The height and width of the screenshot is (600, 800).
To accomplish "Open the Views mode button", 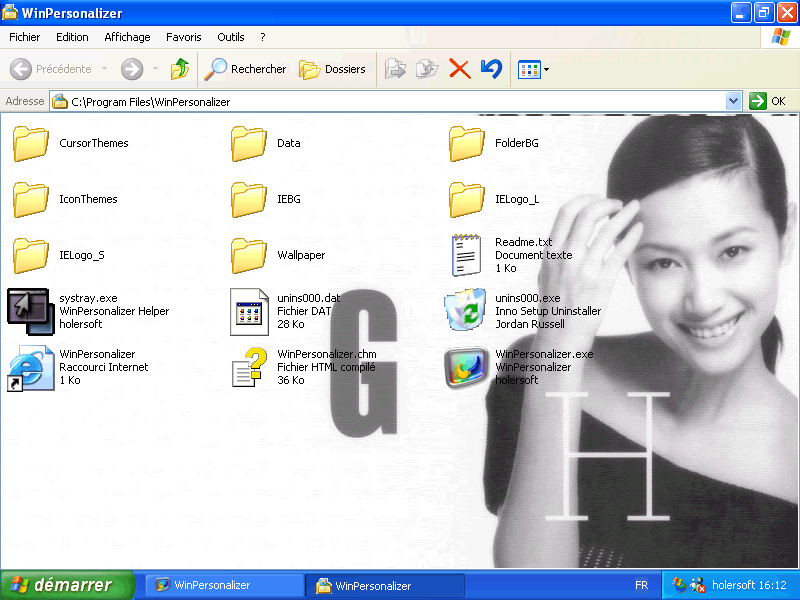I will point(529,69).
